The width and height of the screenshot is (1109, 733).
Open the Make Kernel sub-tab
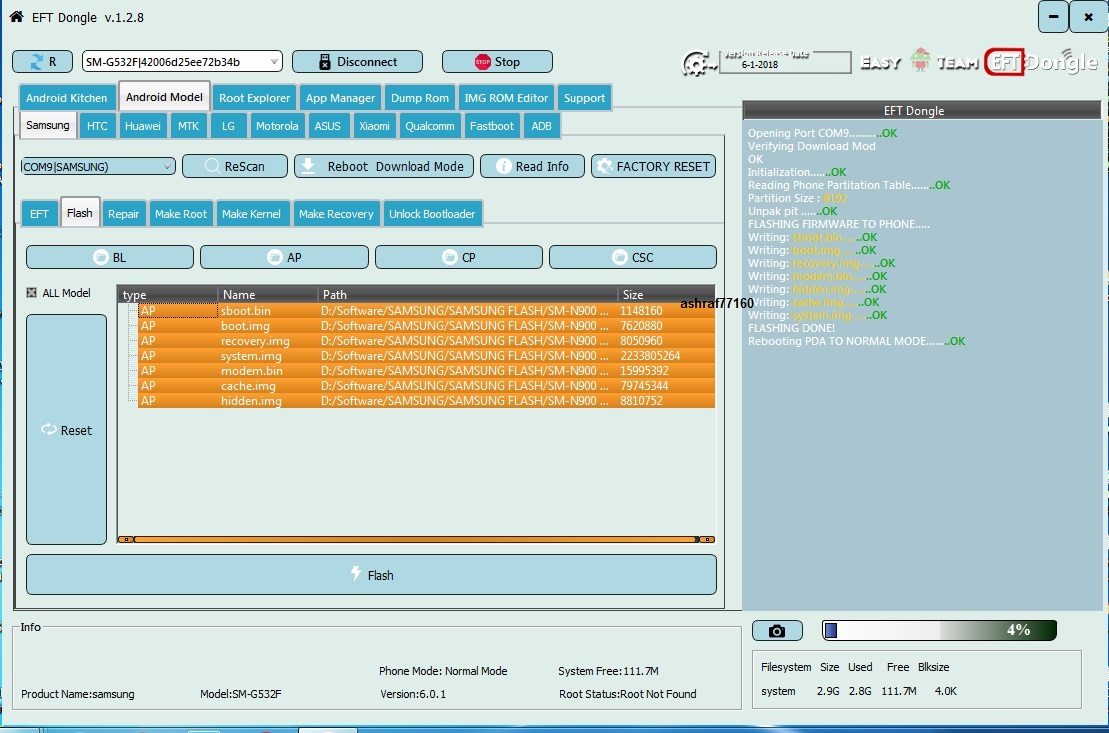(251, 214)
